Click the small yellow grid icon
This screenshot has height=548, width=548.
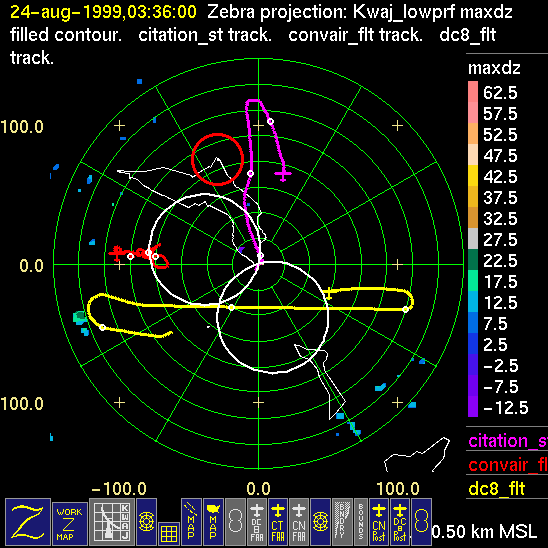coord(169,534)
